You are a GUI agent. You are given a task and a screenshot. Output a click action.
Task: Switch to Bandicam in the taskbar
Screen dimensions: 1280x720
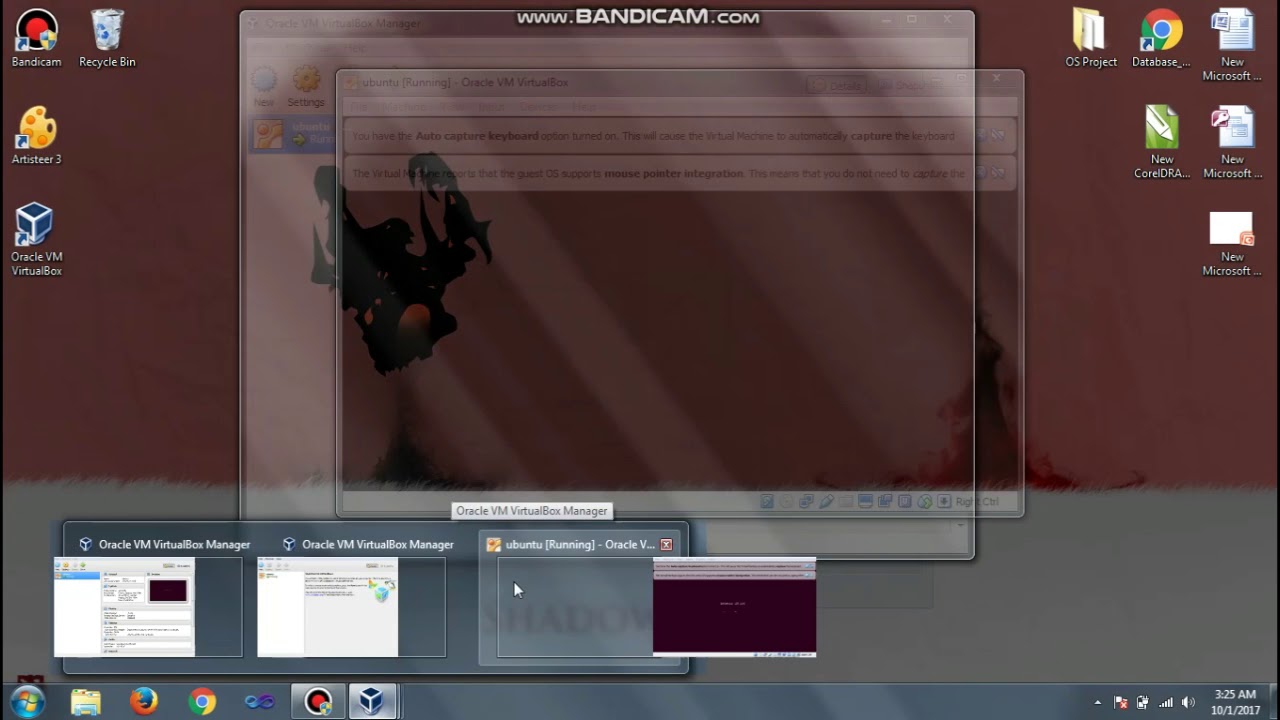318,702
